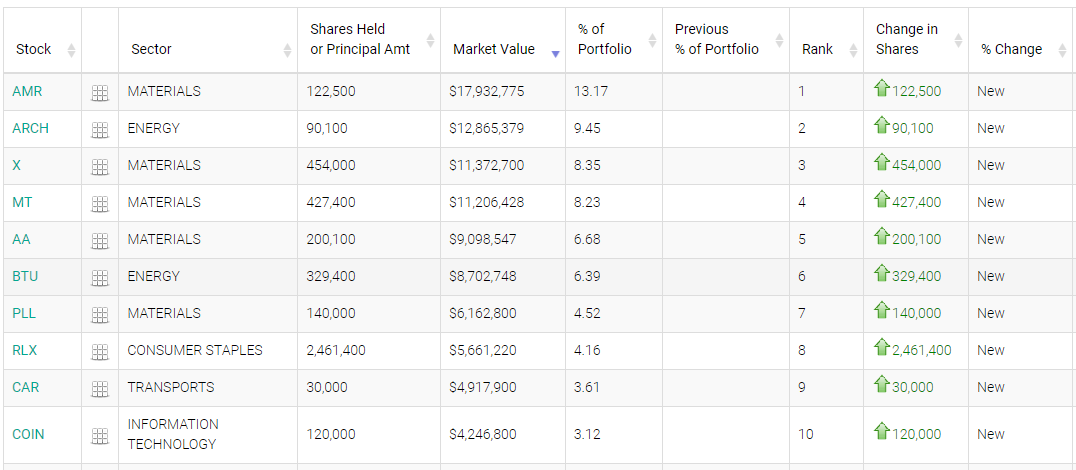Open the AMR stock link

(27, 91)
